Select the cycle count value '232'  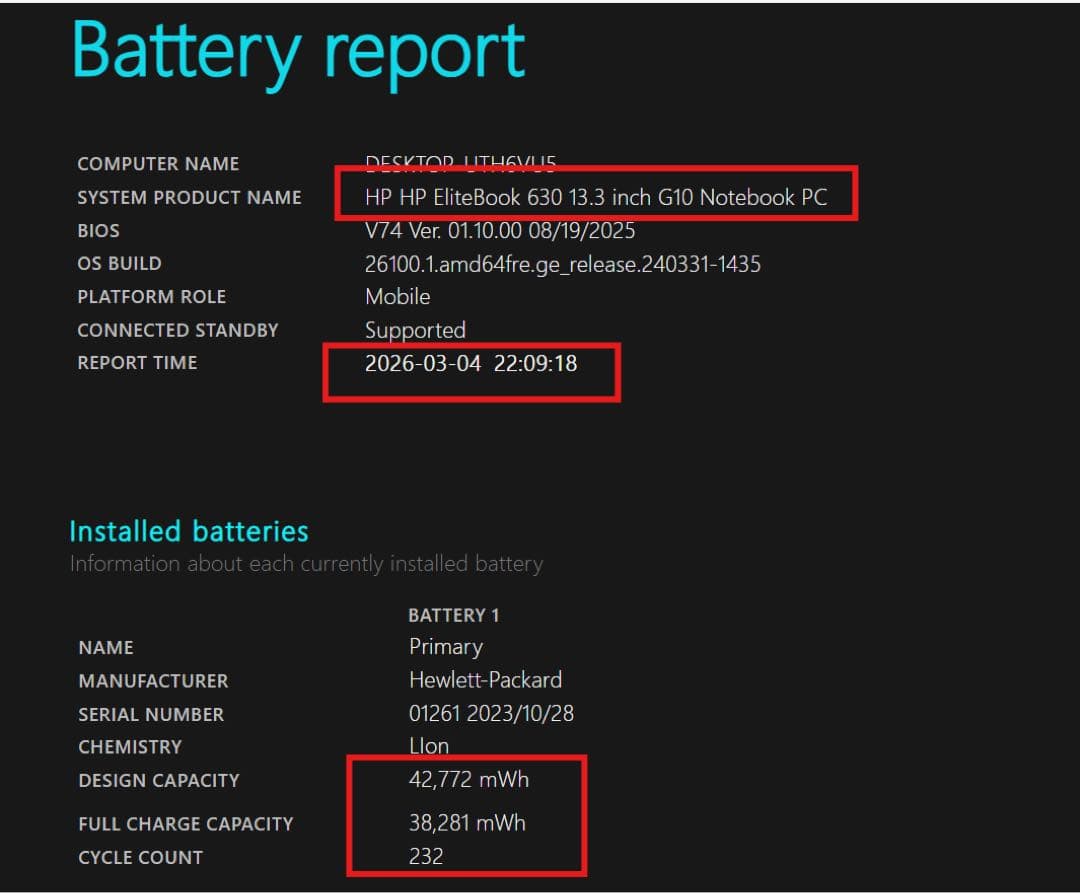(426, 857)
